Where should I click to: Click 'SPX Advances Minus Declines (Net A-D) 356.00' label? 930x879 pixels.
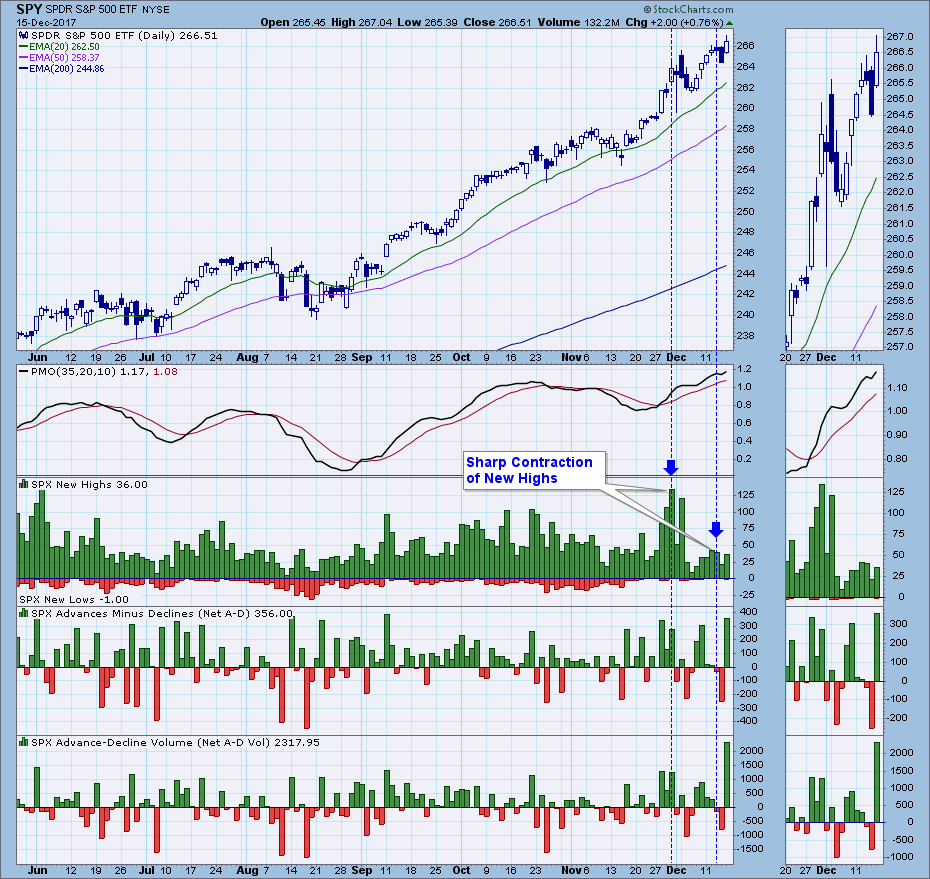point(162,613)
